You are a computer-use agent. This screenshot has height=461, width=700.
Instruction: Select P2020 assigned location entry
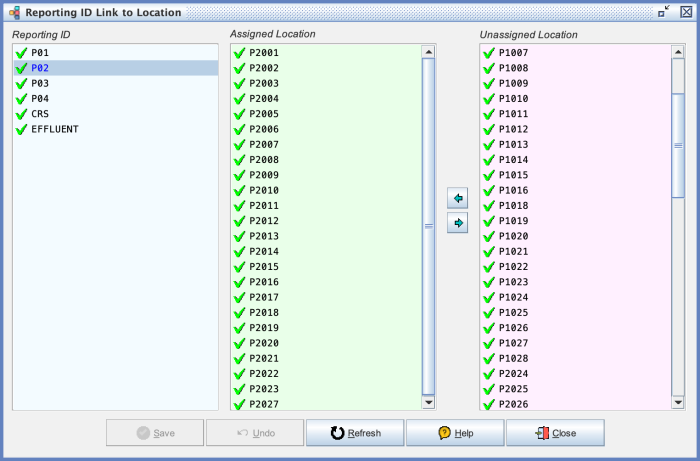click(264, 343)
